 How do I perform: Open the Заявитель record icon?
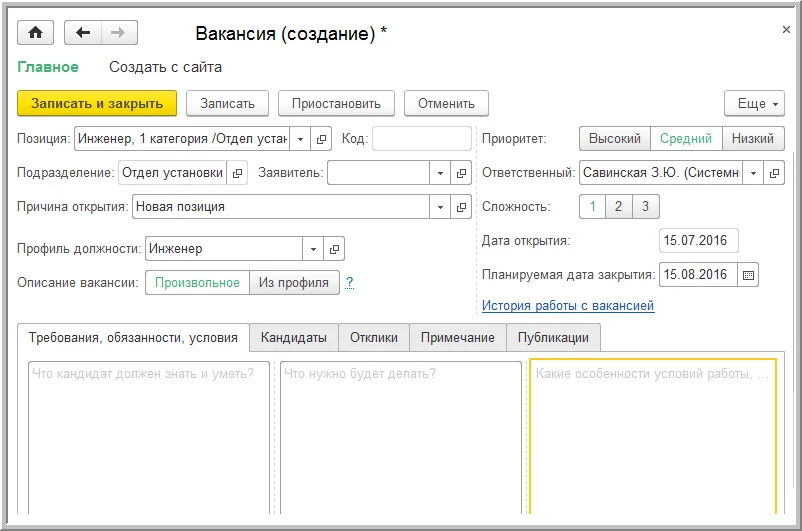[461, 173]
